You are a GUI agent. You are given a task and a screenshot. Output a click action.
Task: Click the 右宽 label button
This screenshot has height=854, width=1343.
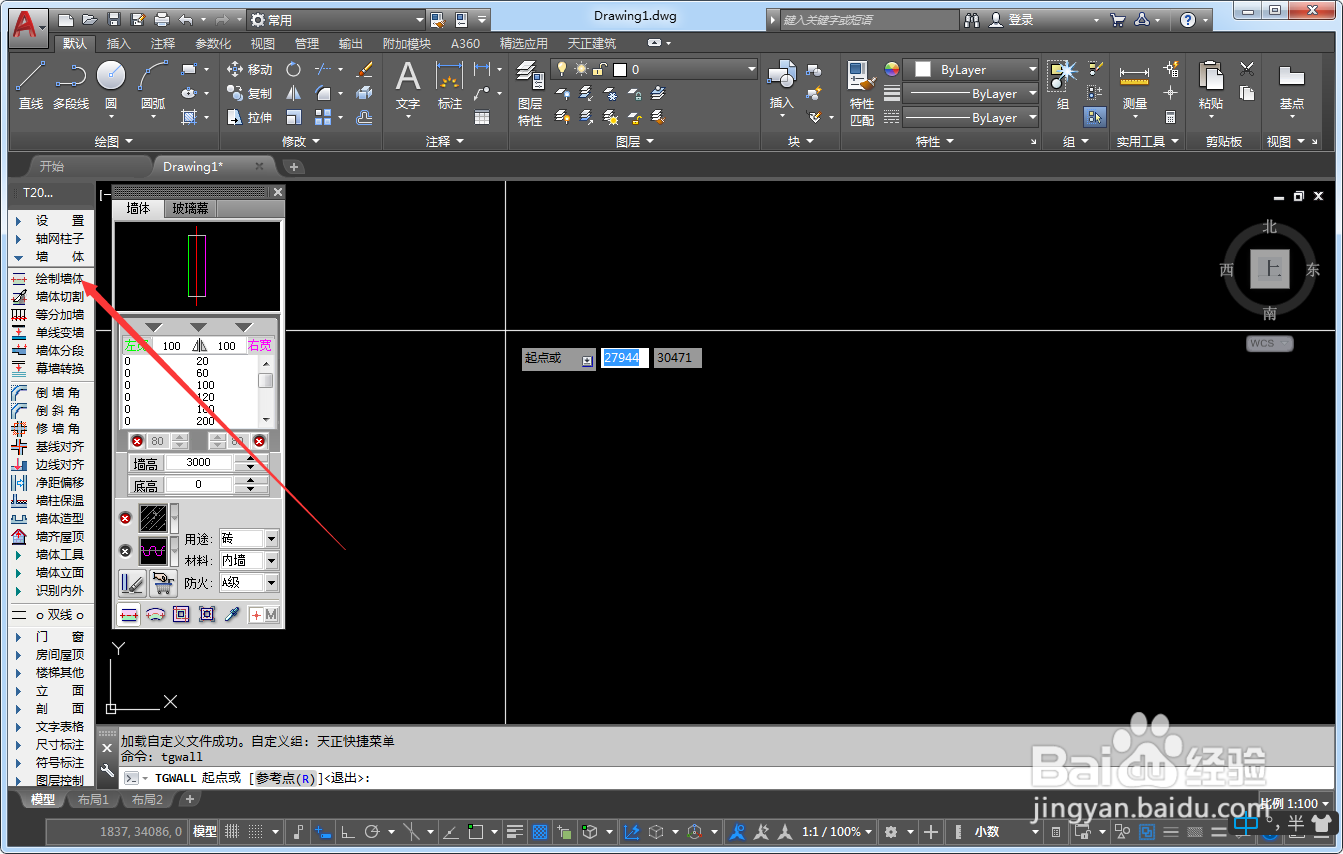pos(260,346)
